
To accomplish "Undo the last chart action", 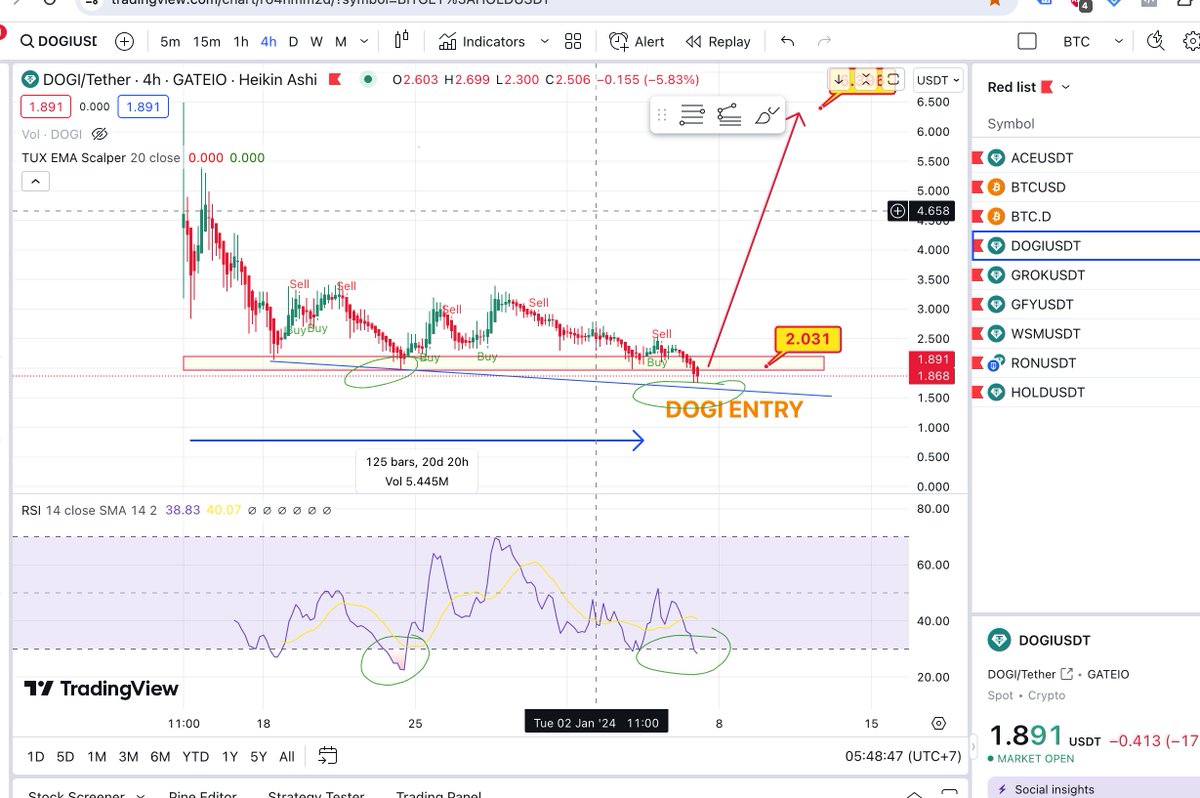I will 788,42.
